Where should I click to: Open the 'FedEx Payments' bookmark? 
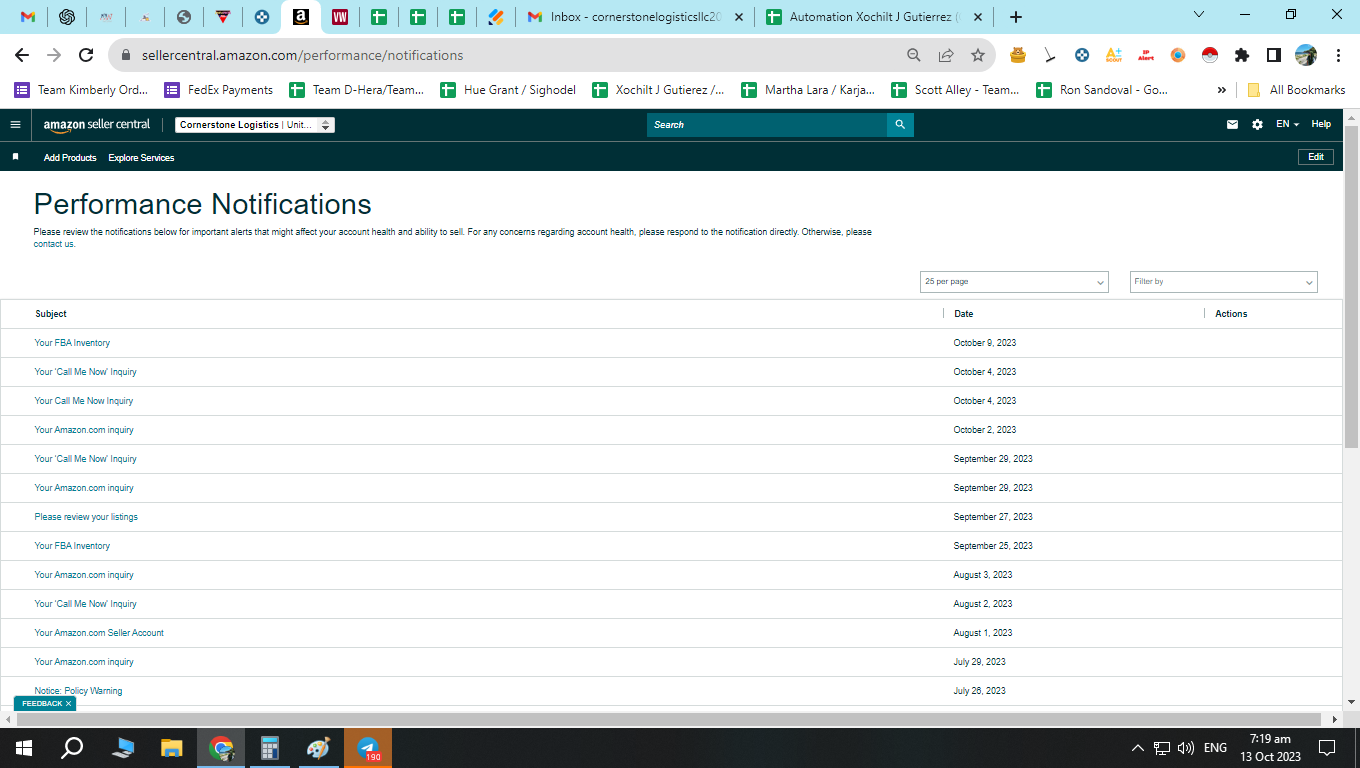pyautogui.click(x=219, y=90)
